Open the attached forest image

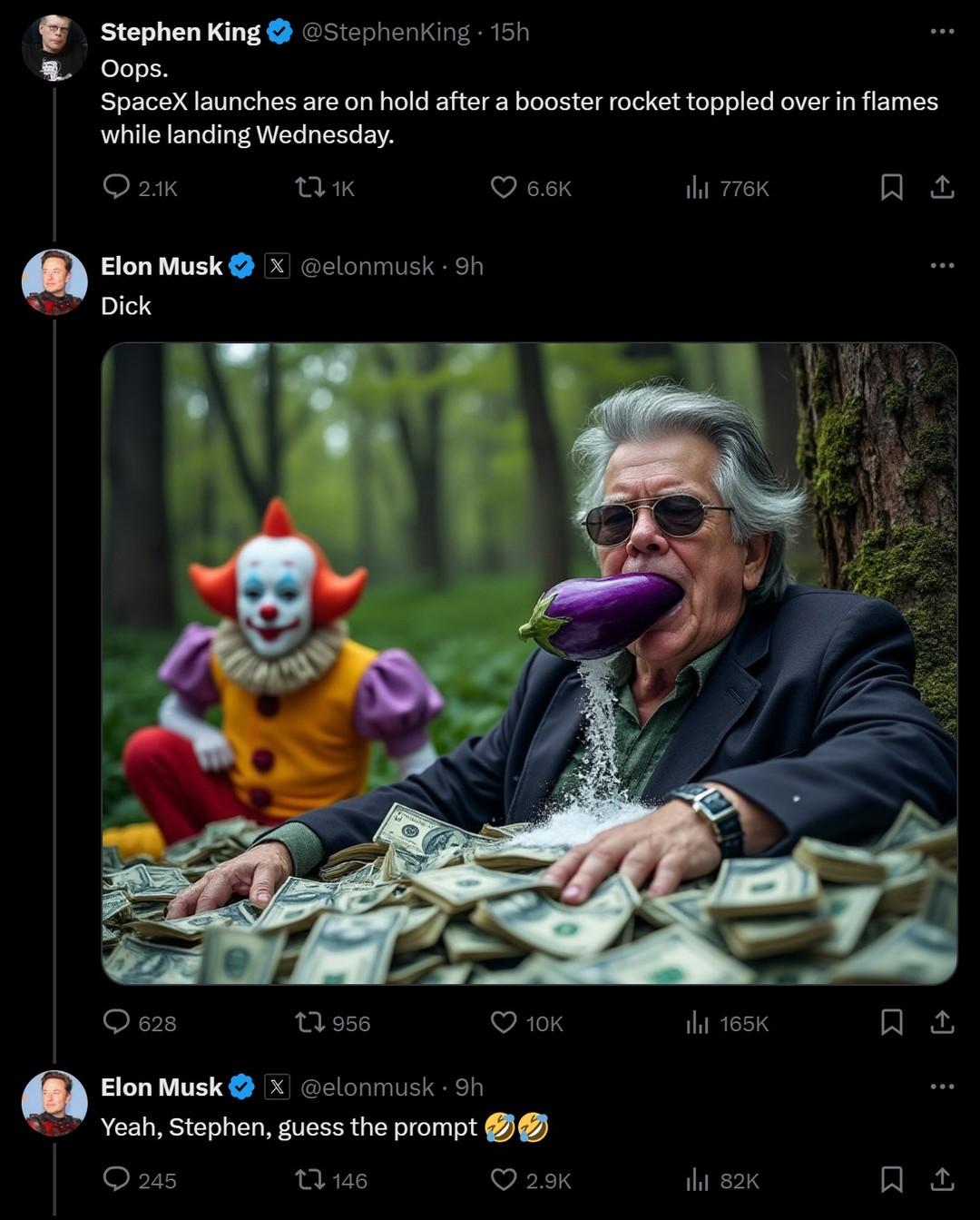[x=529, y=663]
